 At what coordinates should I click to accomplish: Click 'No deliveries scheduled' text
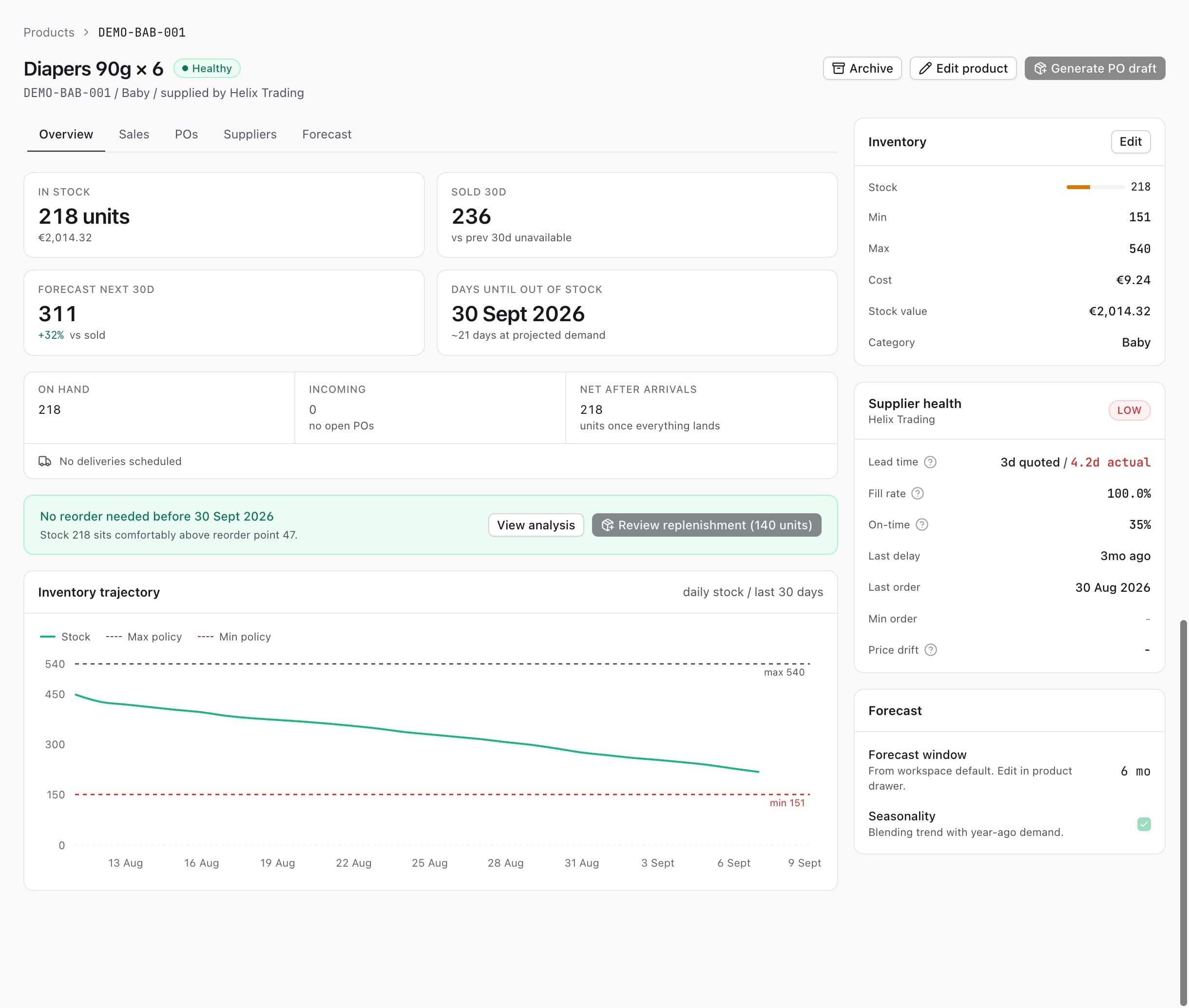(120, 461)
